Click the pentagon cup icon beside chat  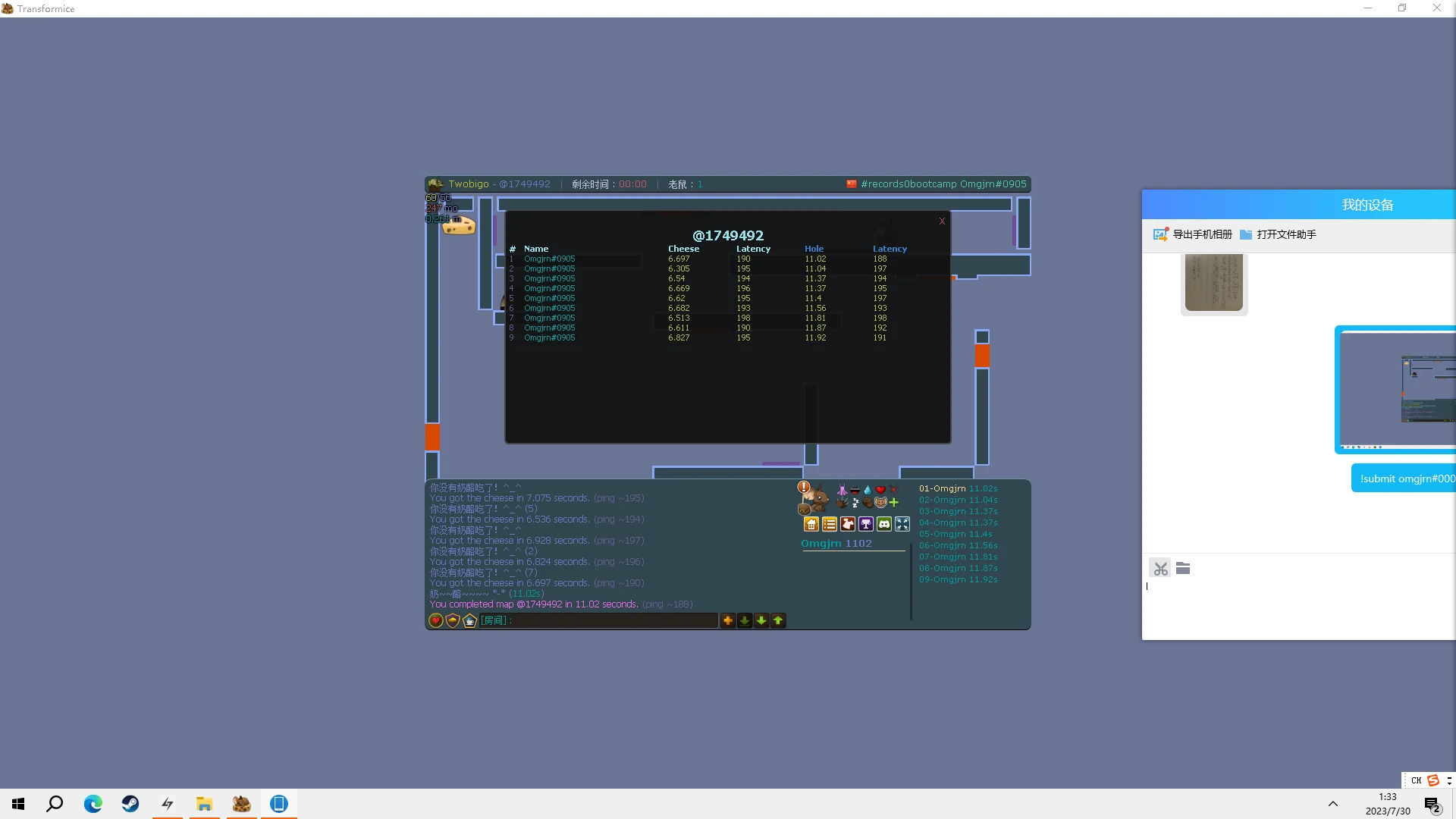[469, 620]
